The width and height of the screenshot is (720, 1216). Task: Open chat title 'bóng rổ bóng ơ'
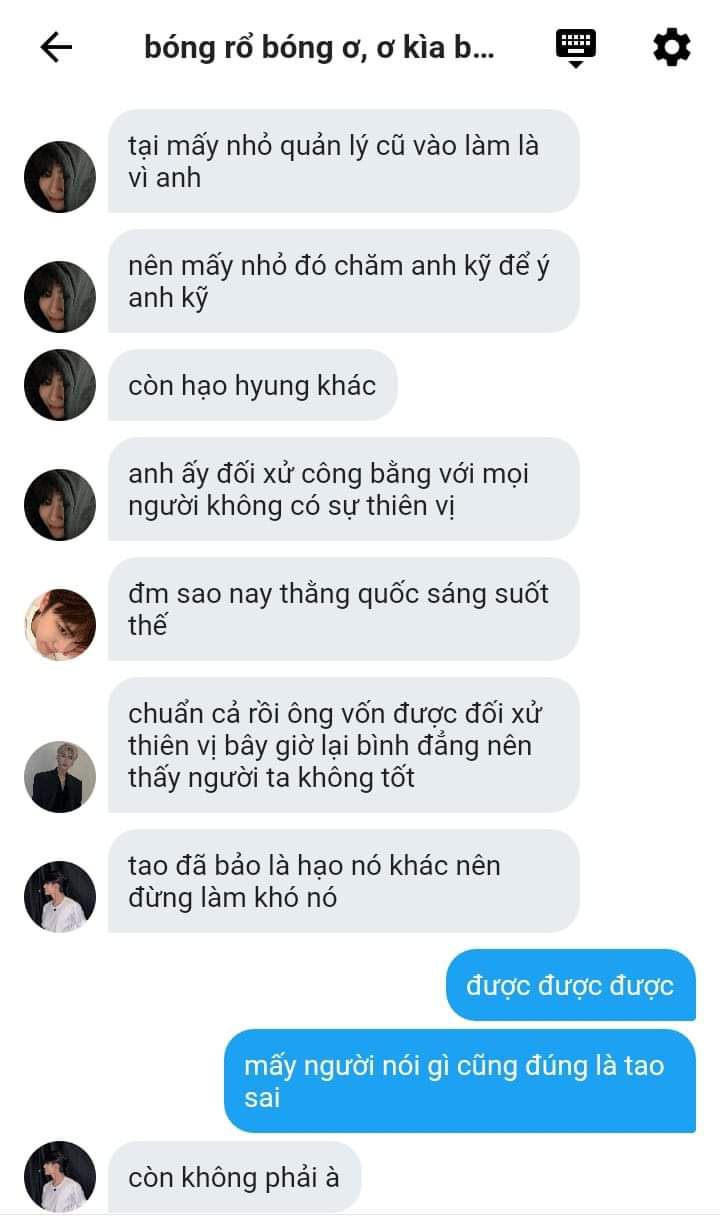click(319, 47)
